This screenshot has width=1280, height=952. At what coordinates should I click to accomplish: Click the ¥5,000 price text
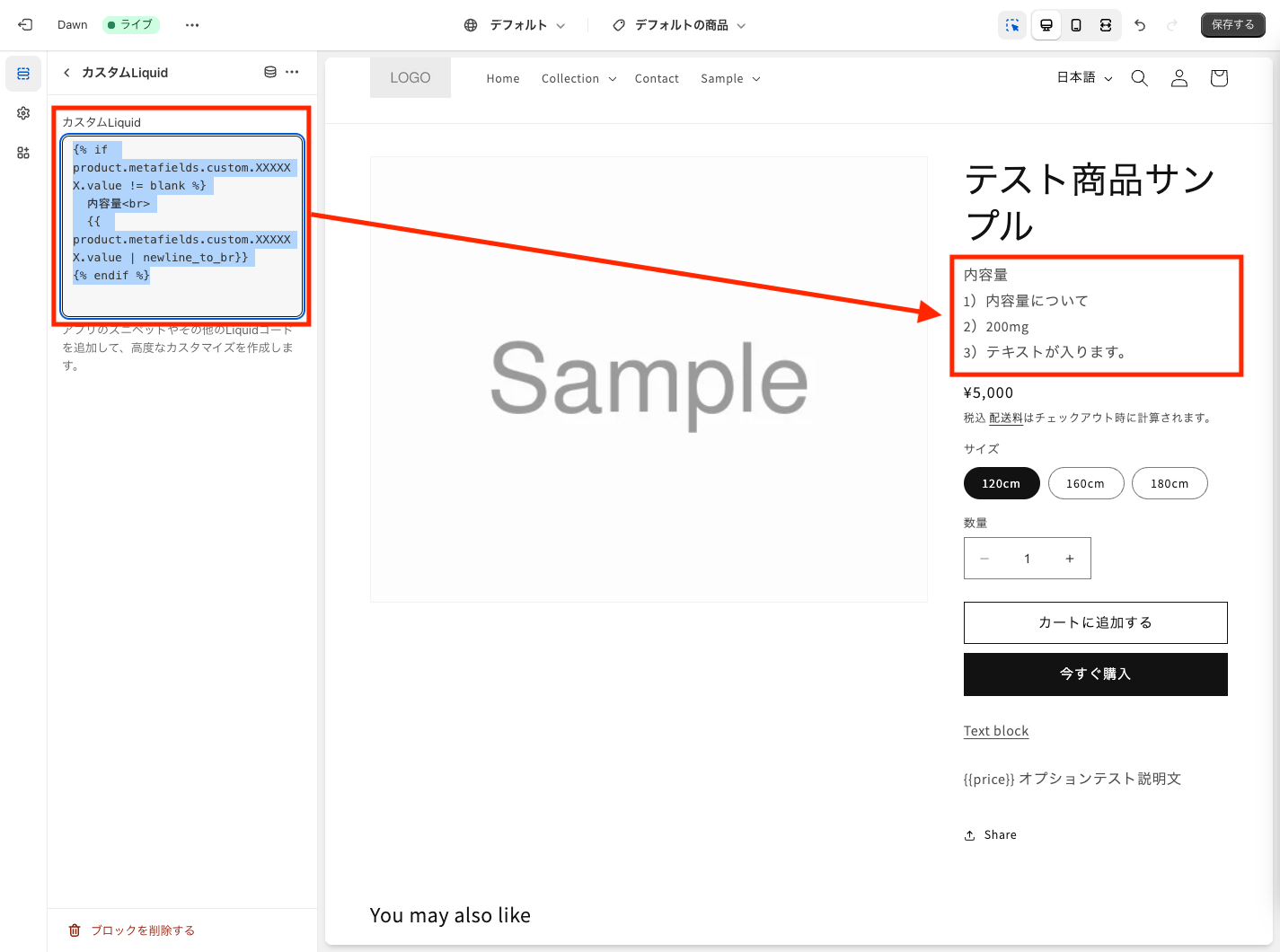point(988,392)
